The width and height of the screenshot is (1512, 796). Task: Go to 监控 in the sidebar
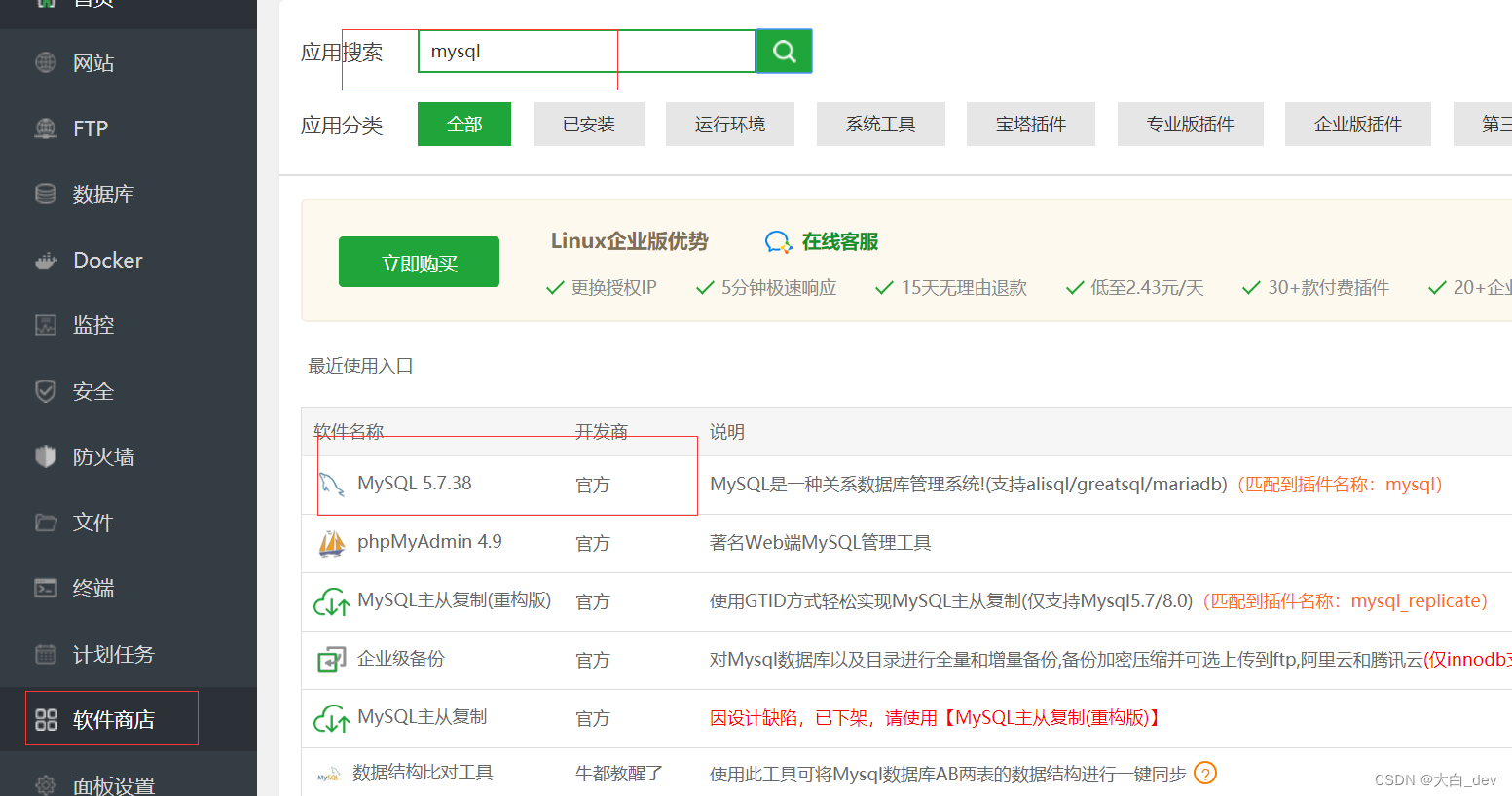coord(93,325)
